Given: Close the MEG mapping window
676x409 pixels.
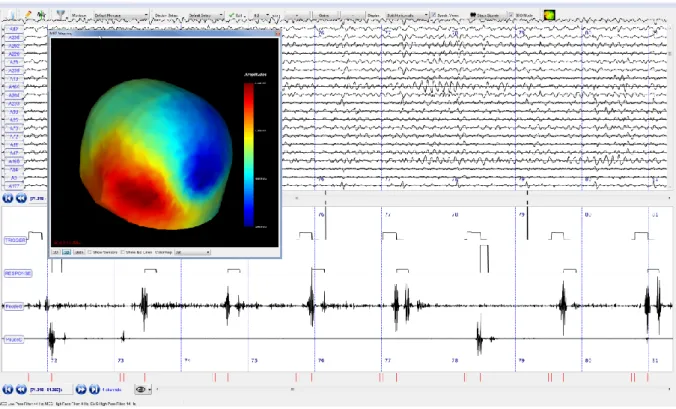Looking at the screenshot, I should pos(278,33).
